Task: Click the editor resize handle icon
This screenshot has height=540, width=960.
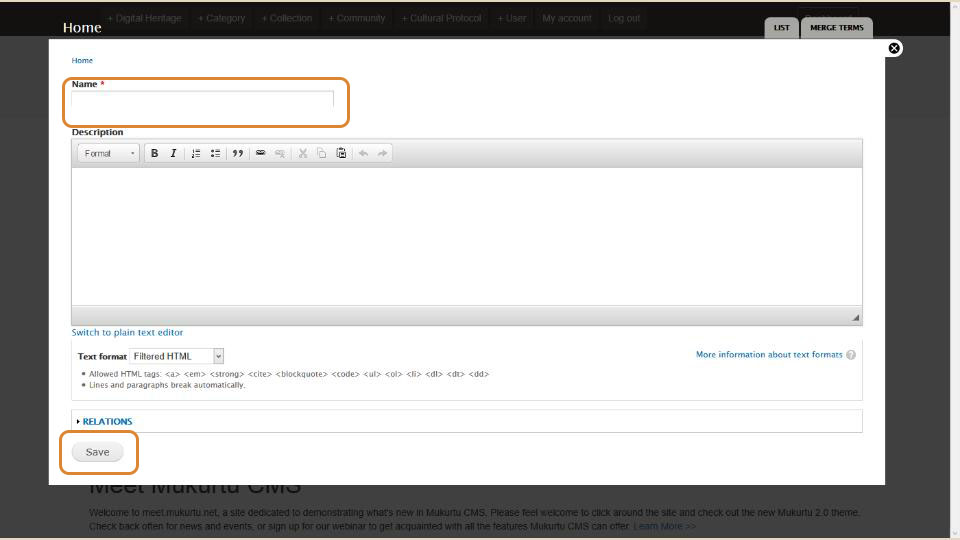Action: click(855, 317)
